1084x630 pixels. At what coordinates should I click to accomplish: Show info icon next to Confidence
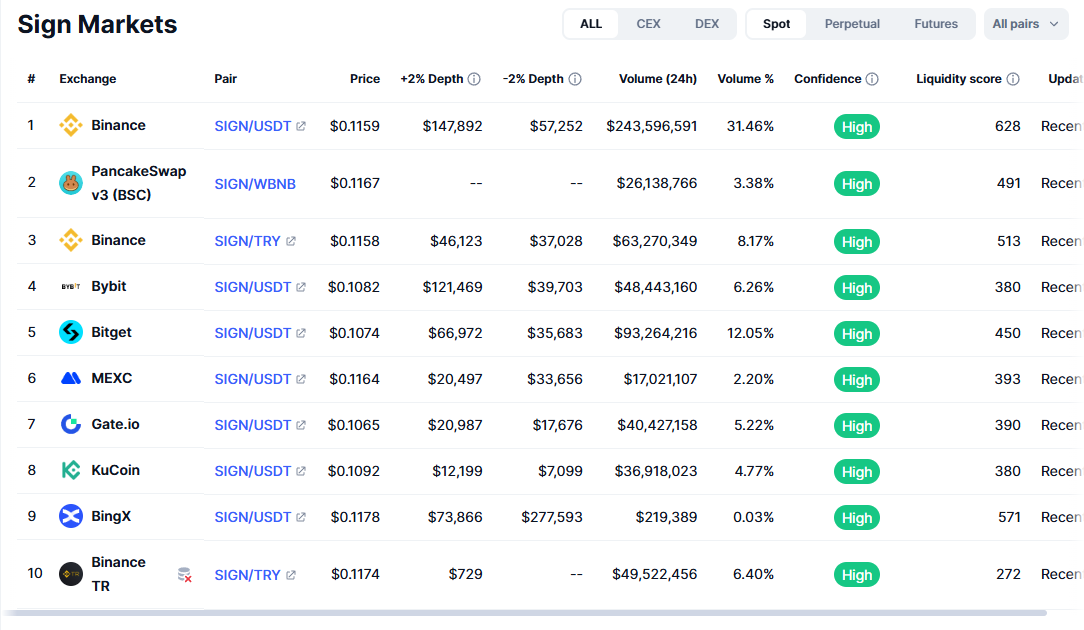(x=872, y=79)
